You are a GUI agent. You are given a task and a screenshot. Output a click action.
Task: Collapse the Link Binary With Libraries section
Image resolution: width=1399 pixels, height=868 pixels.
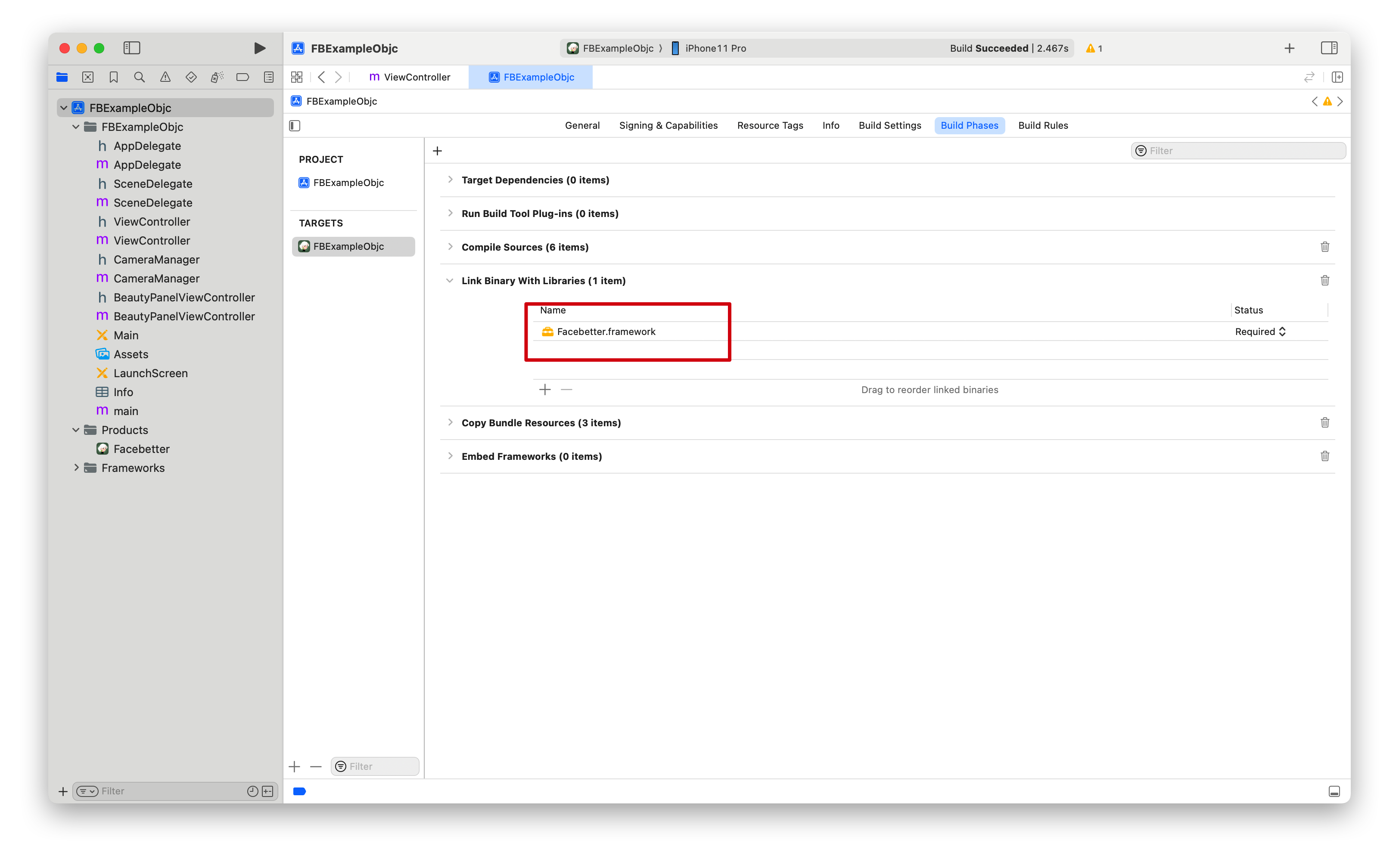click(450, 281)
